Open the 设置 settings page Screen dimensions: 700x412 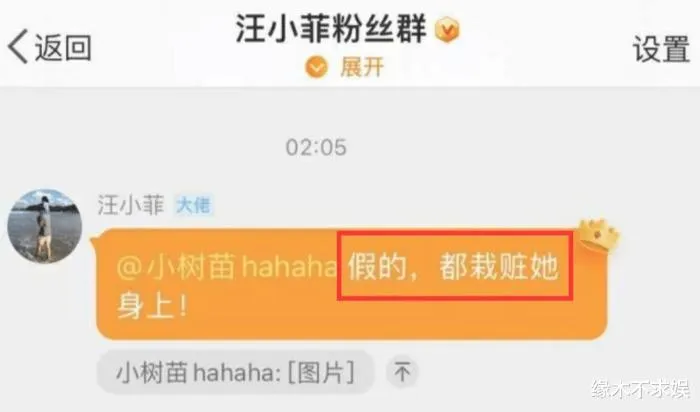(661, 49)
